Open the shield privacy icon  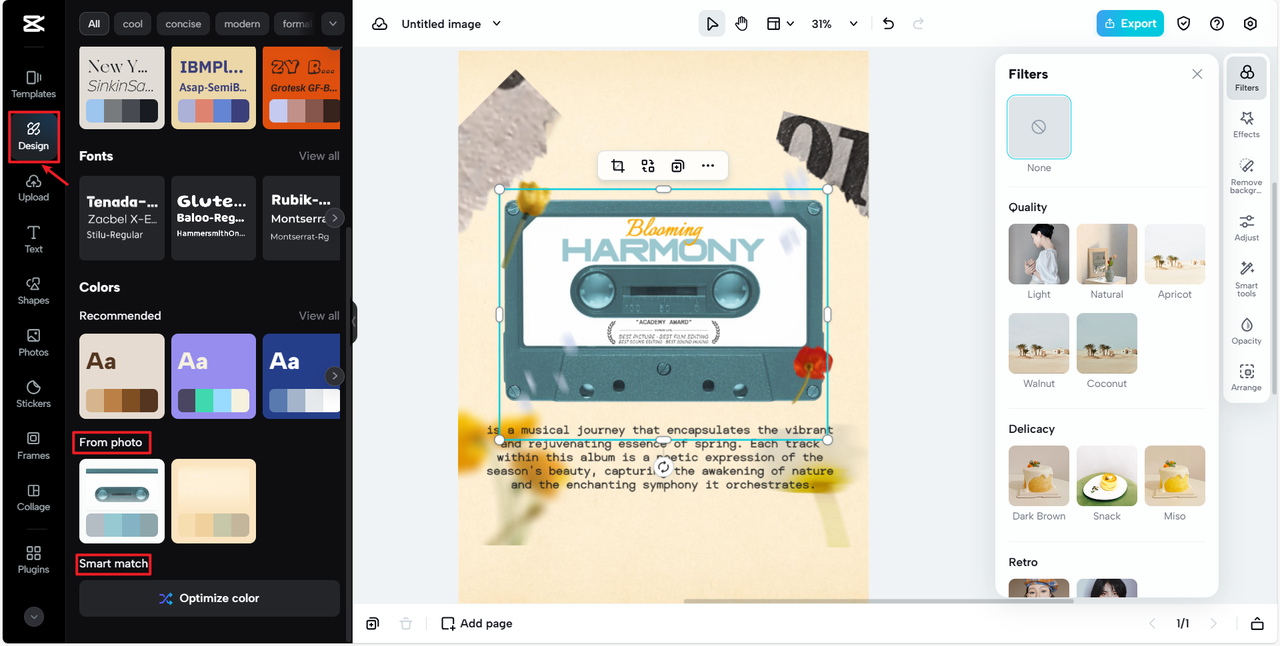pyautogui.click(x=1184, y=24)
